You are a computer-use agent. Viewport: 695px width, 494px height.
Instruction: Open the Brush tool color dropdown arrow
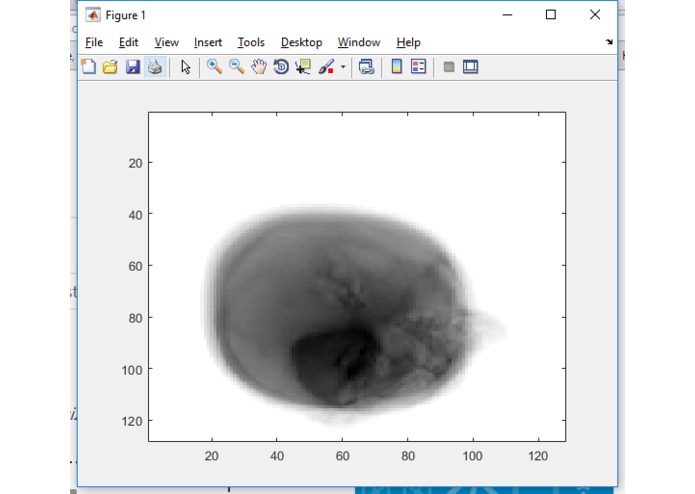coord(343,67)
